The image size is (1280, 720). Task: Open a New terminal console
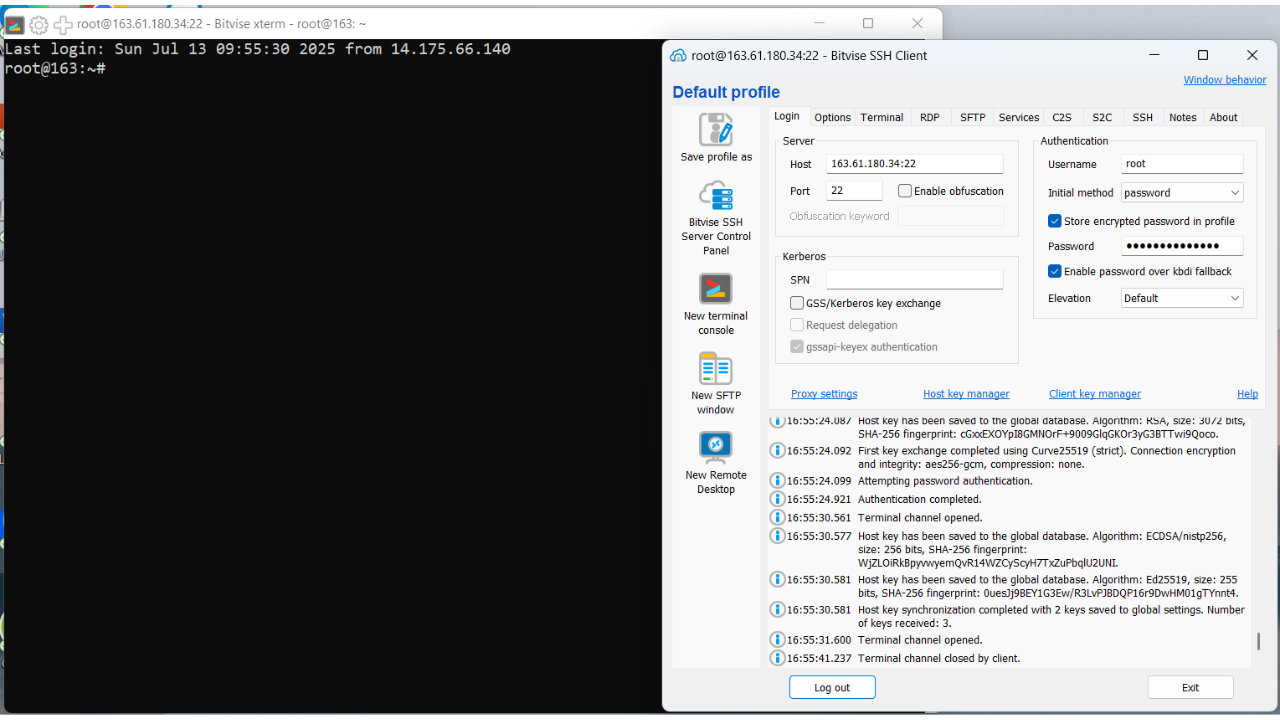(x=716, y=289)
